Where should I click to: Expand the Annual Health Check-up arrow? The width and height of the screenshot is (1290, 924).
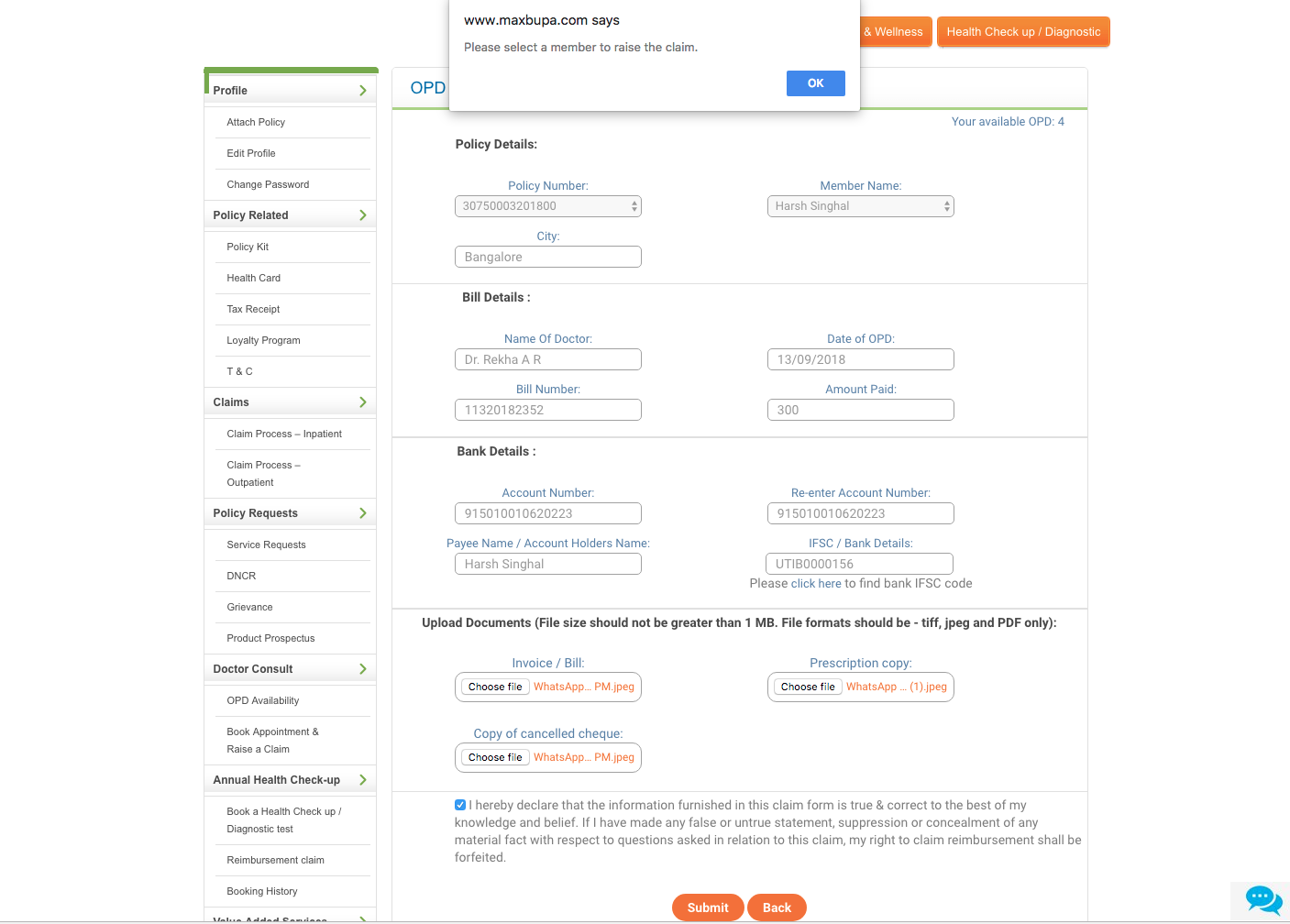pos(363,780)
